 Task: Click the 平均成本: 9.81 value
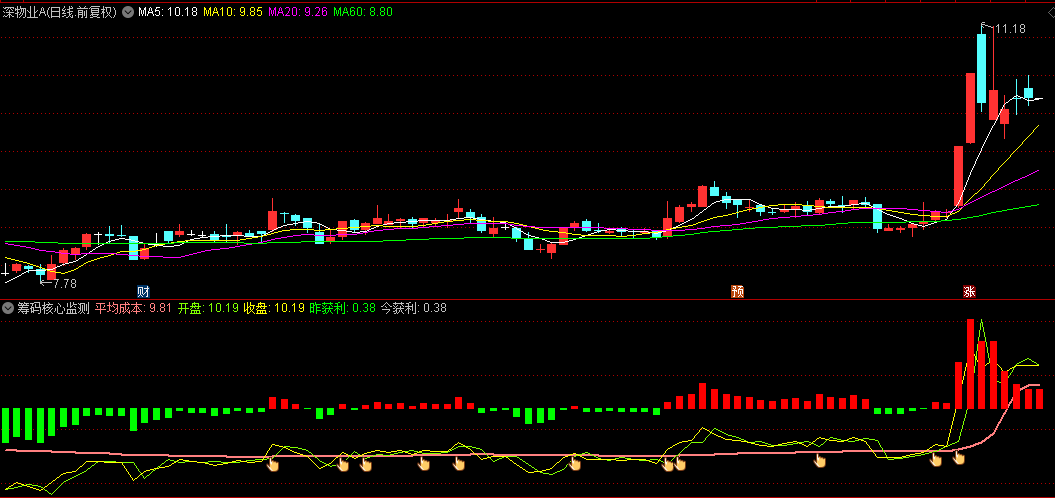[x=133, y=308]
